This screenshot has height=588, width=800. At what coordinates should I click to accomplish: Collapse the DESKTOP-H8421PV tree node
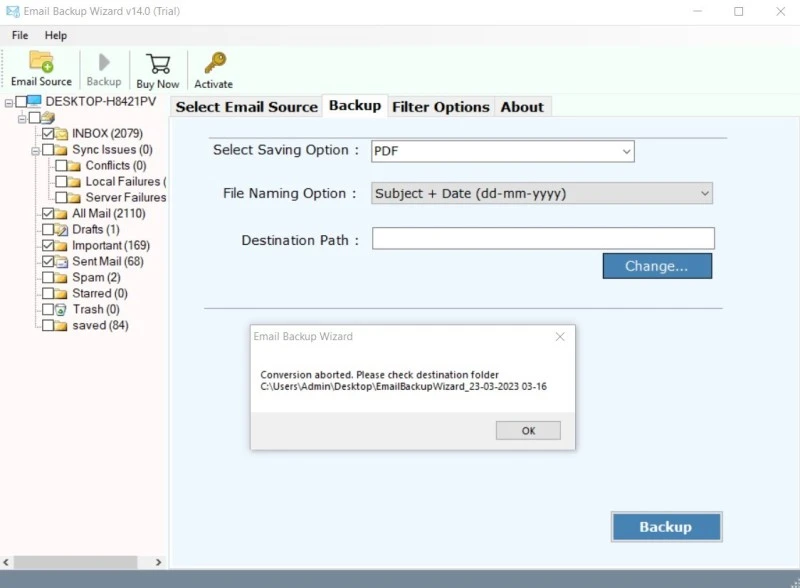pyautogui.click(x=9, y=103)
